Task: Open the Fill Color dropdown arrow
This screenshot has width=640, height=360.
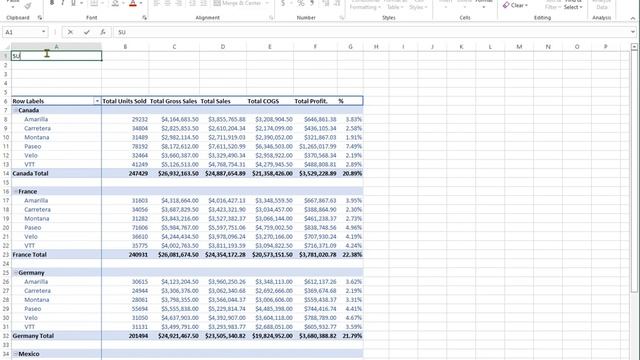Action: (123, 3)
